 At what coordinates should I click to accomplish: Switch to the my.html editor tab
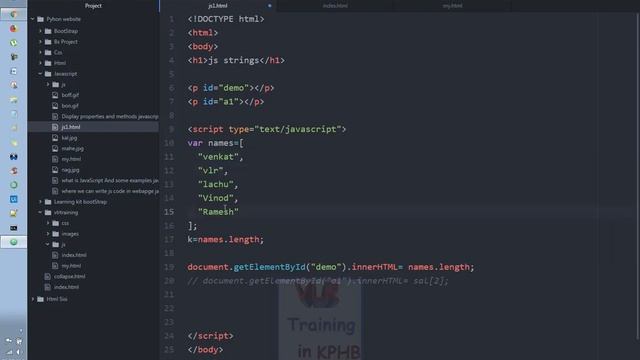click(452, 6)
